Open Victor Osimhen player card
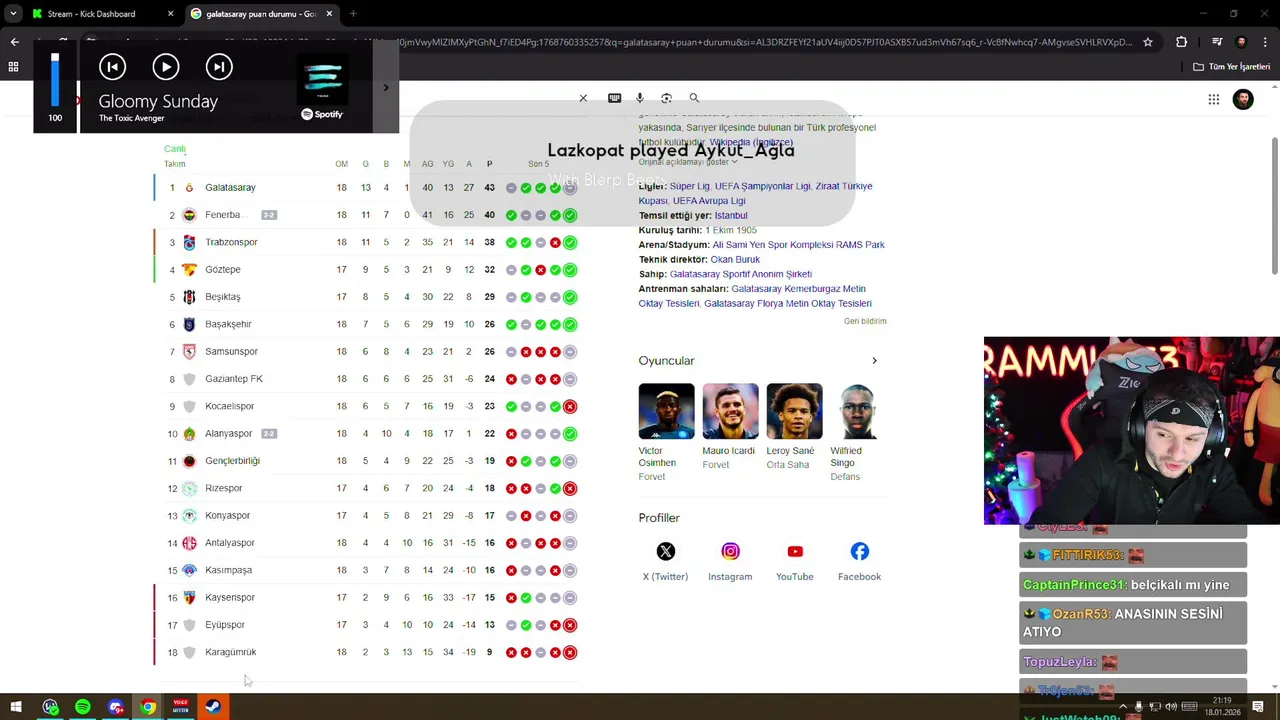Screen dimensions: 1280x720 [666, 432]
